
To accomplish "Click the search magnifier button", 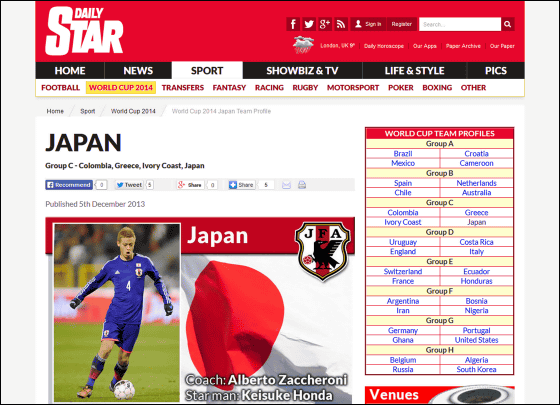I will coord(508,24).
